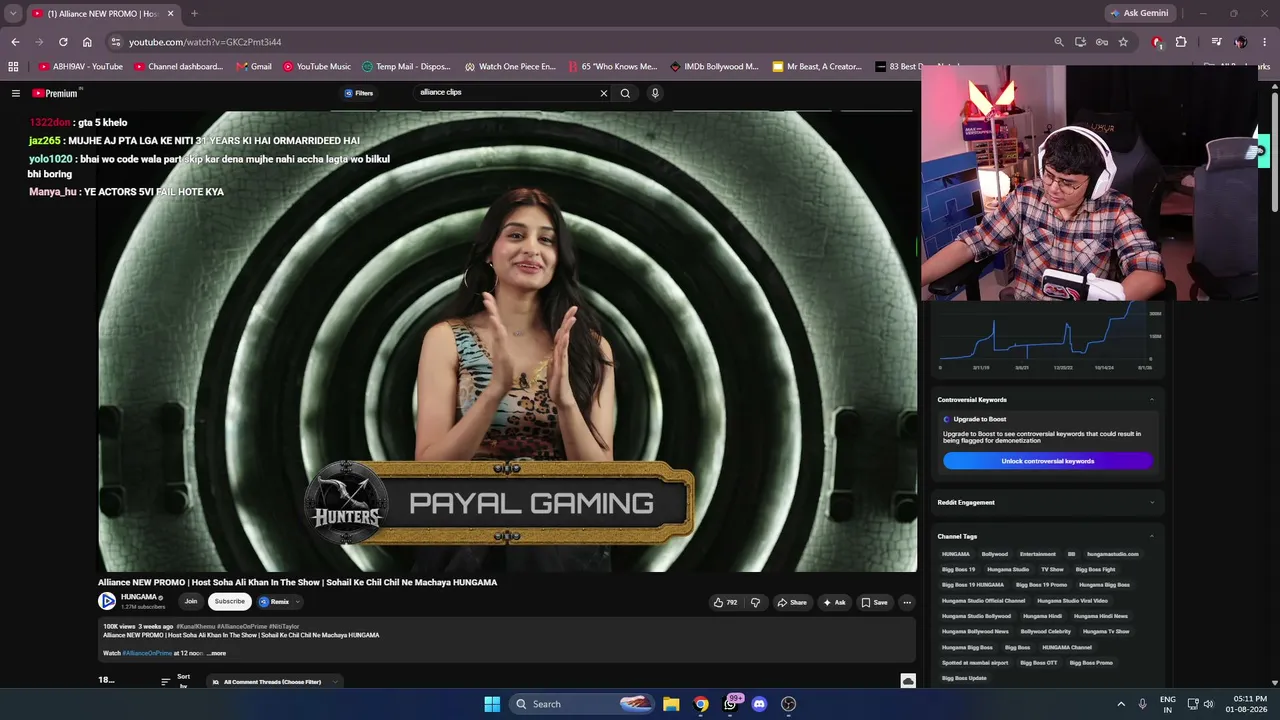Viewport: 1280px width, 720px height.
Task: Bookmark this page with the star
Action: (1123, 42)
